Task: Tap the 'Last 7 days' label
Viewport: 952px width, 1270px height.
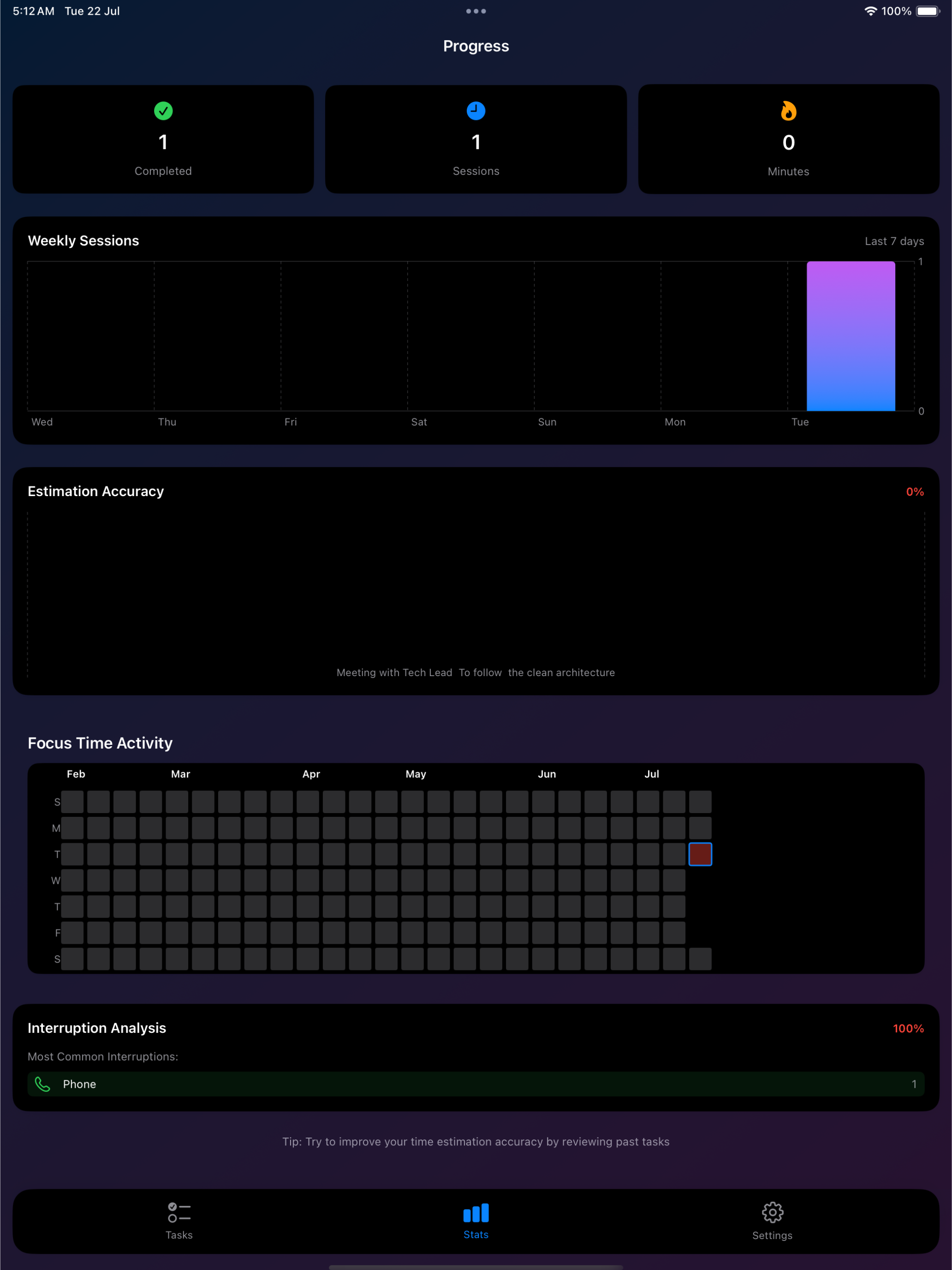Action: [x=894, y=241]
